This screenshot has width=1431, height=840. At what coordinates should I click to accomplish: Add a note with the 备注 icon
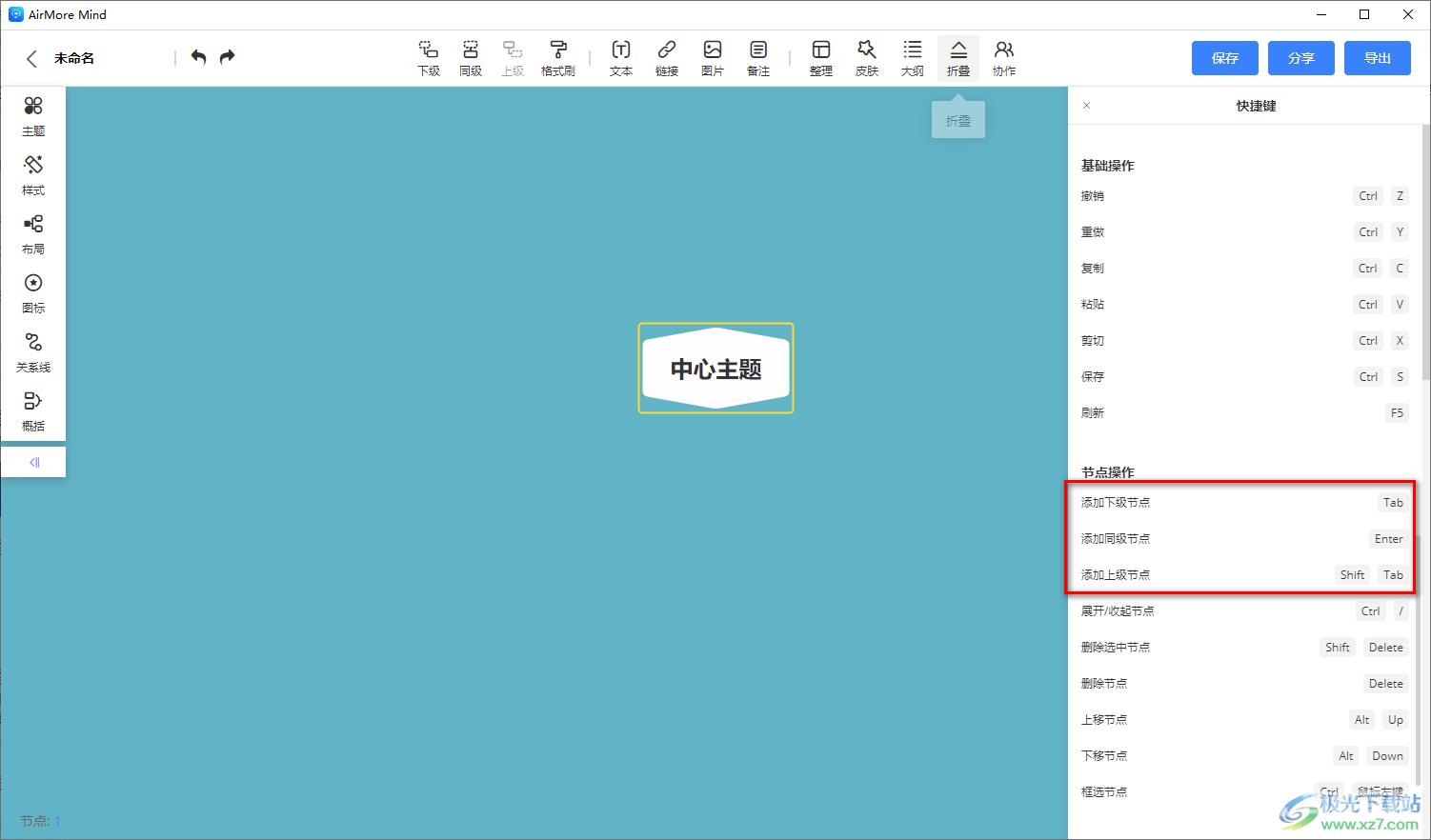pyautogui.click(x=758, y=58)
